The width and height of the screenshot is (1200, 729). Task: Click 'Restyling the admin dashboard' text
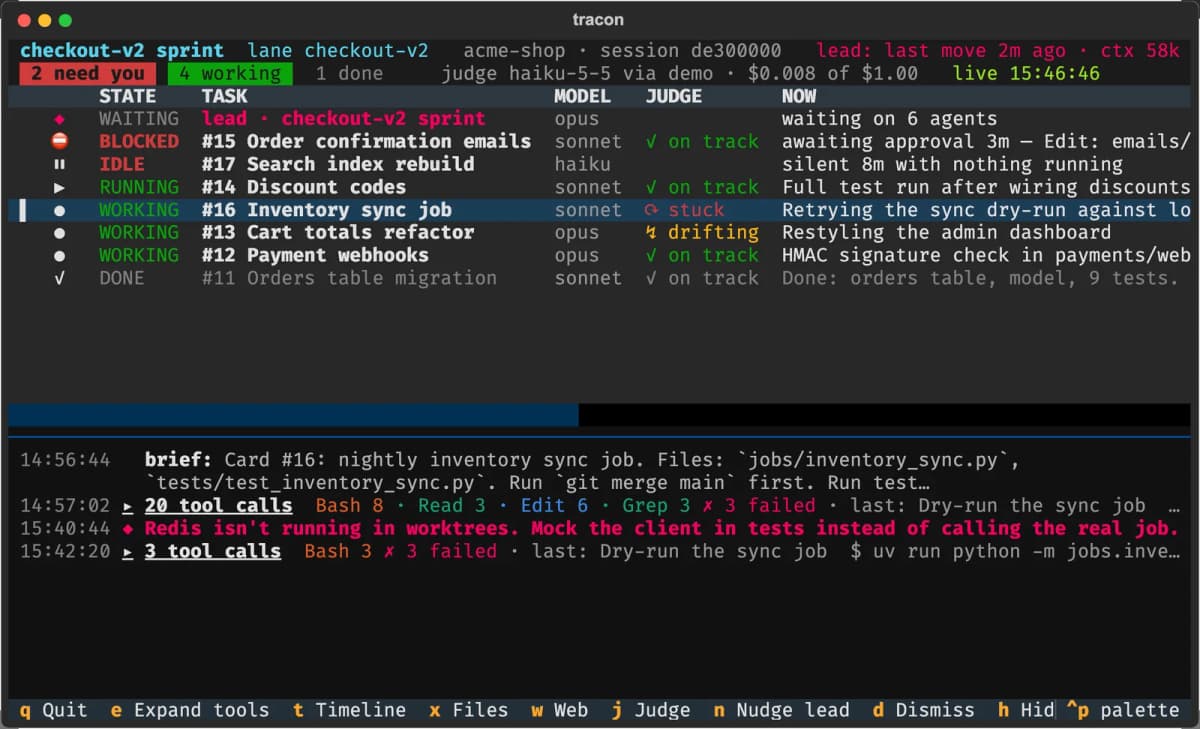[946, 233]
